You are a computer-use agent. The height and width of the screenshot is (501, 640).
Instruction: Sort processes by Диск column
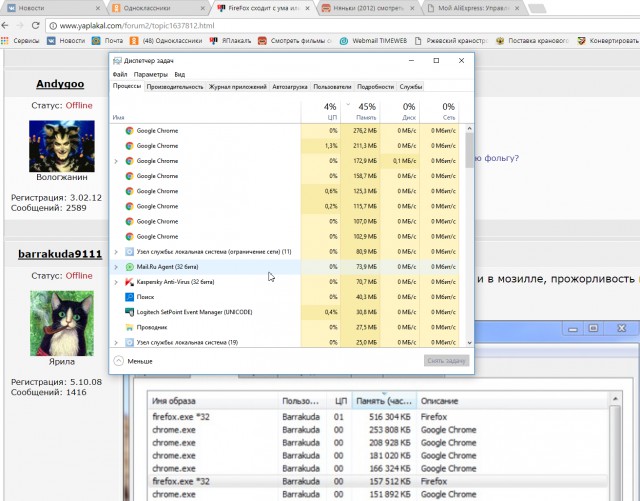pos(399,111)
